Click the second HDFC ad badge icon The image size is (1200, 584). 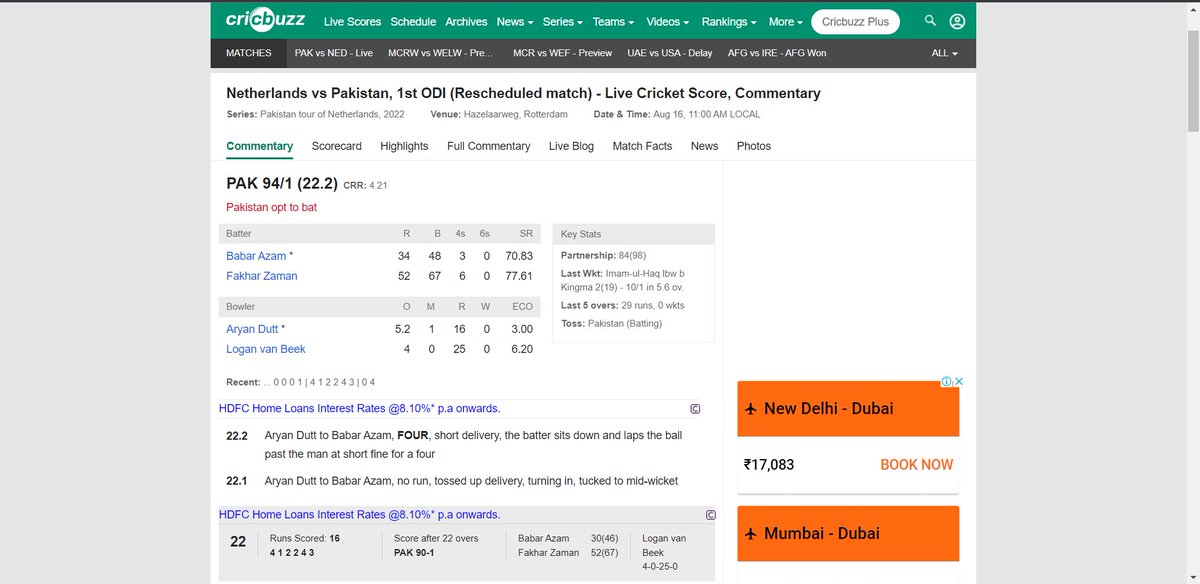click(710, 515)
